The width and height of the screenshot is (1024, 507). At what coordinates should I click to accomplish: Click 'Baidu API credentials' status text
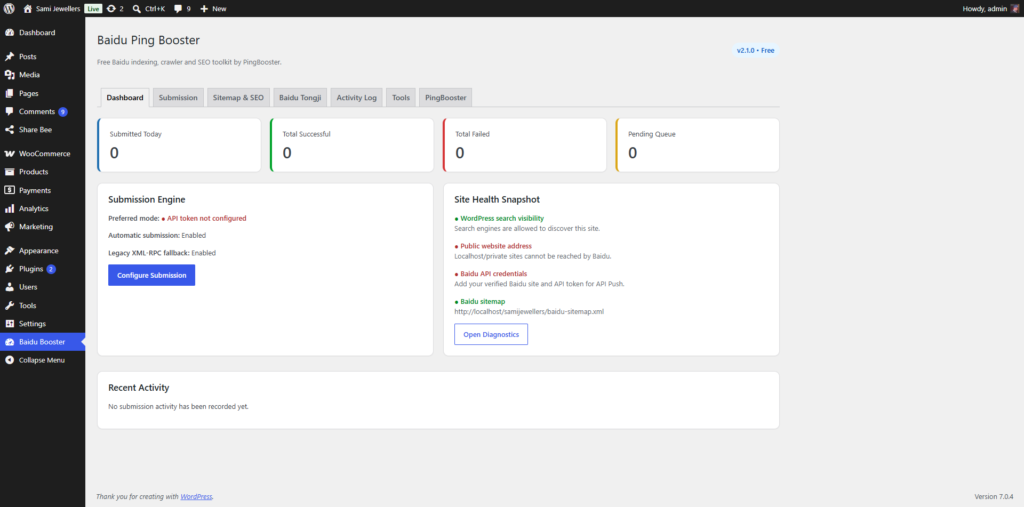(494, 274)
